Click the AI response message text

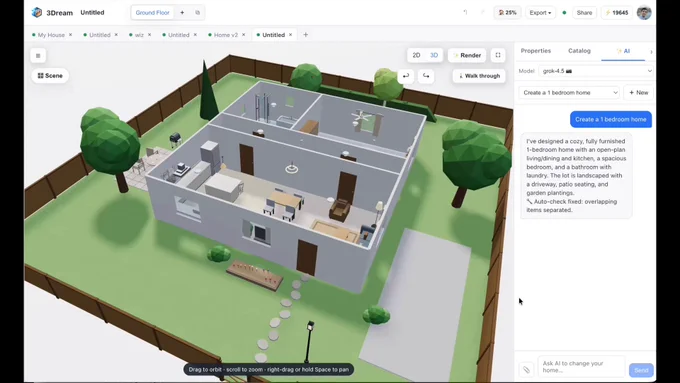click(x=576, y=175)
